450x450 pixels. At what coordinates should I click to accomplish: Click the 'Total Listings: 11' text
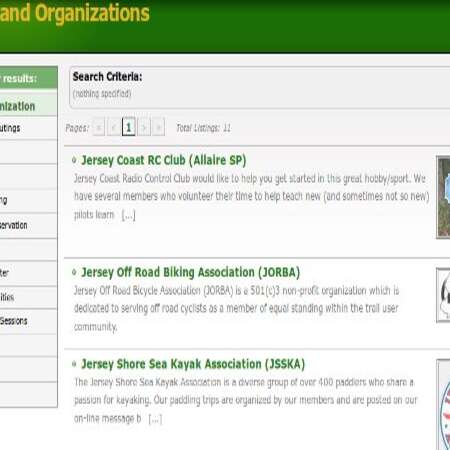[x=203, y=128]
